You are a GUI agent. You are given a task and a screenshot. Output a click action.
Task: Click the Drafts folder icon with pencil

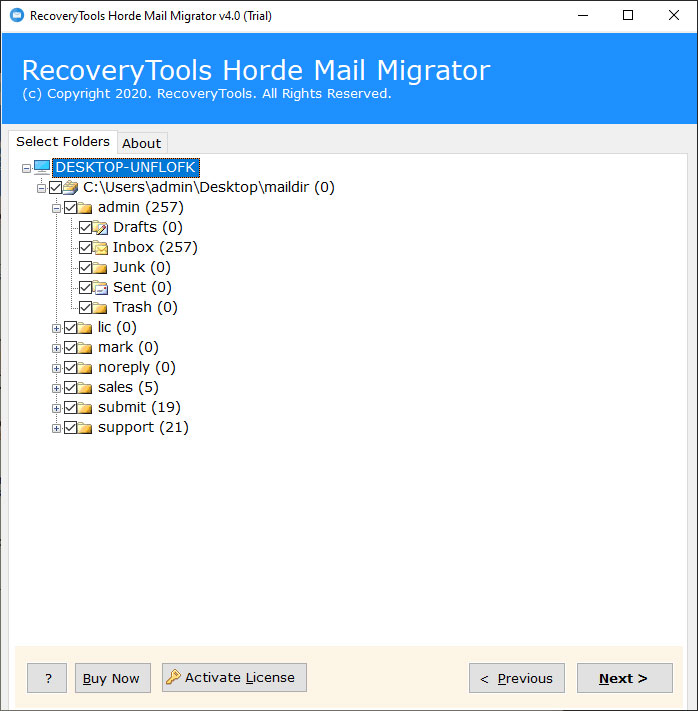click(100, 228)
